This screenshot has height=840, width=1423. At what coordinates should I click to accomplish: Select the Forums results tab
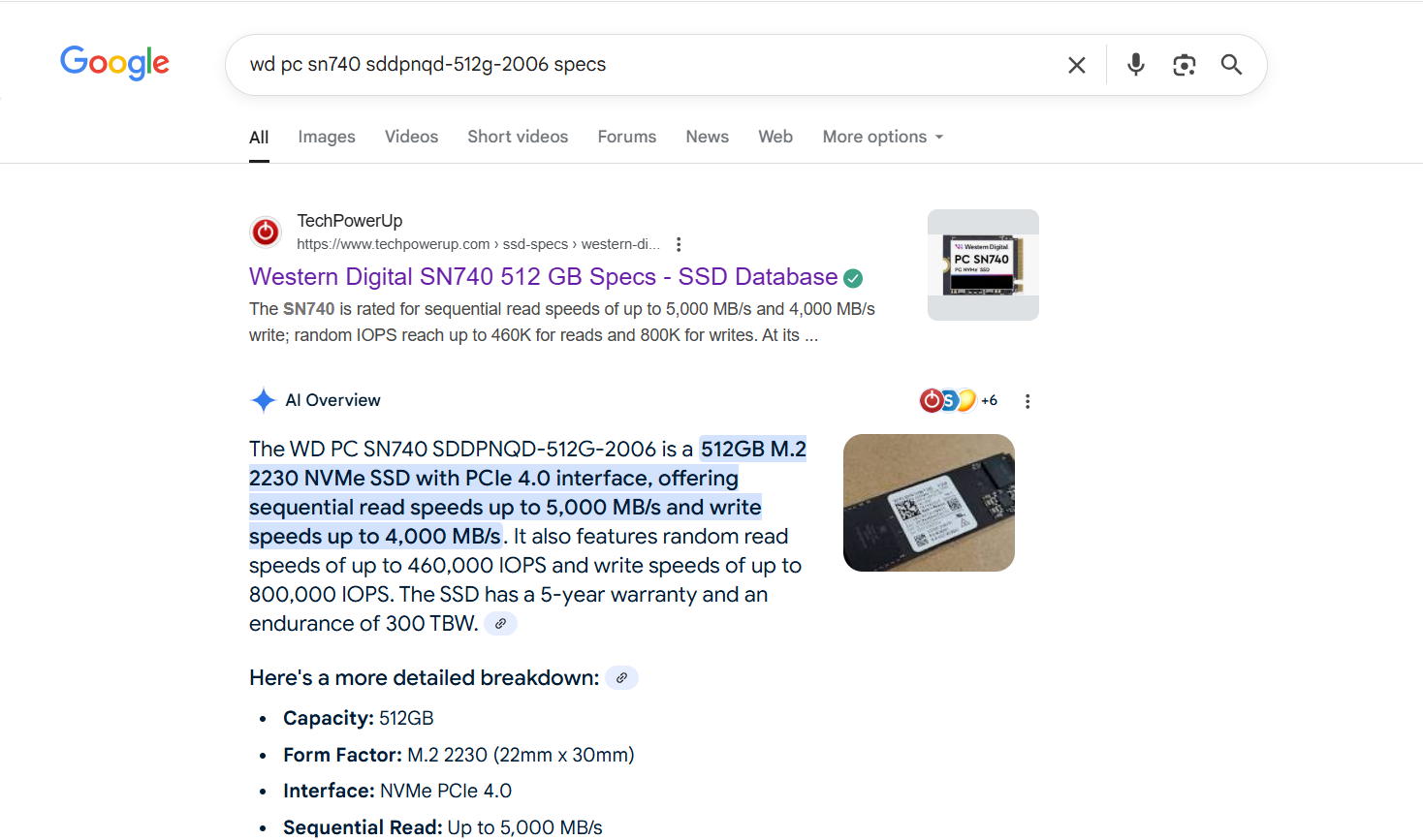click(x=626, y=137)
